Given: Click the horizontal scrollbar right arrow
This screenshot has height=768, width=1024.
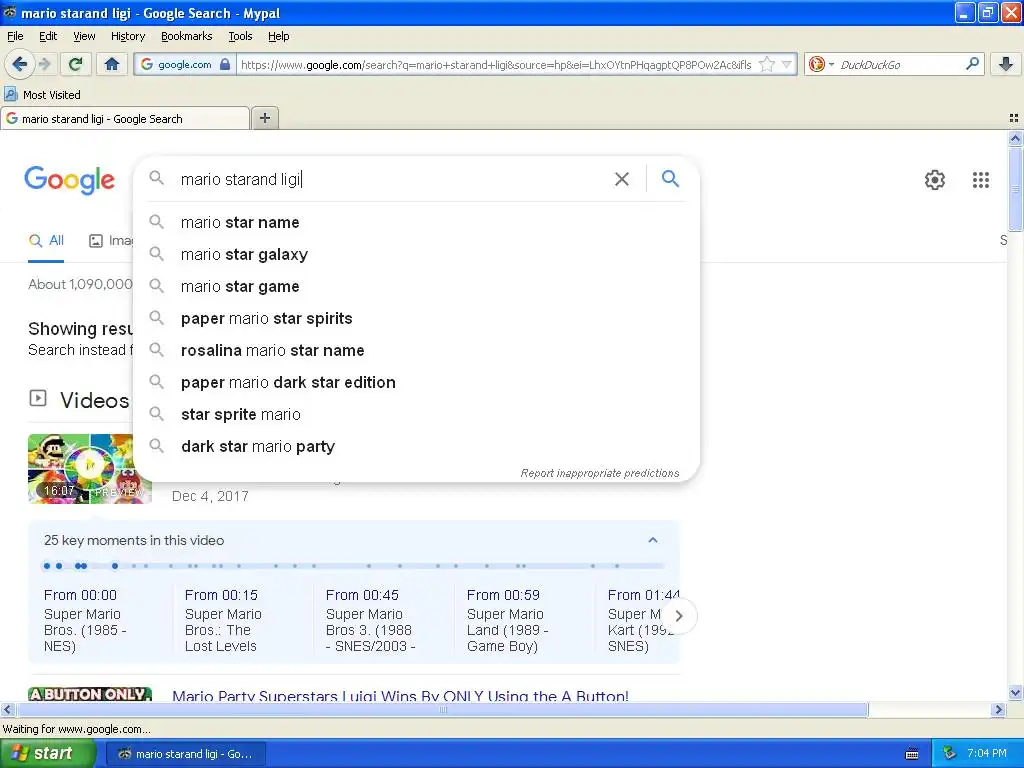Looking at the screenshot, I should 998,709.
